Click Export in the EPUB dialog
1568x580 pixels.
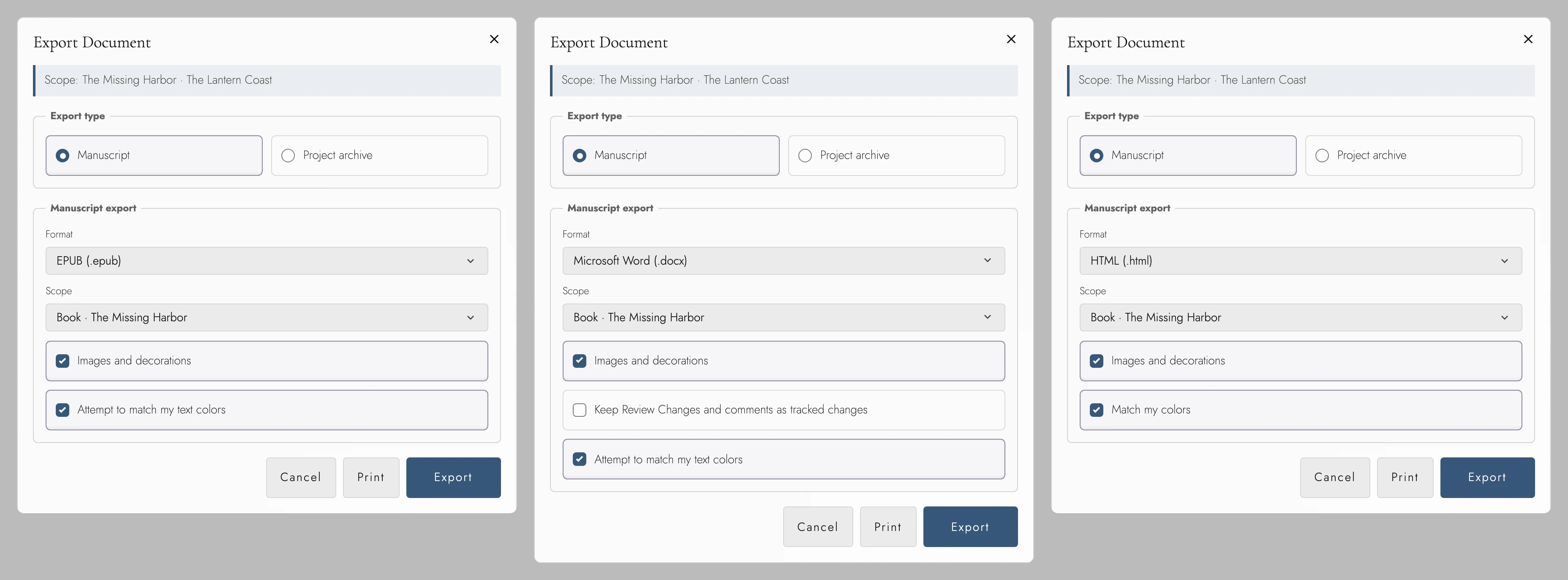coord(454,477)
